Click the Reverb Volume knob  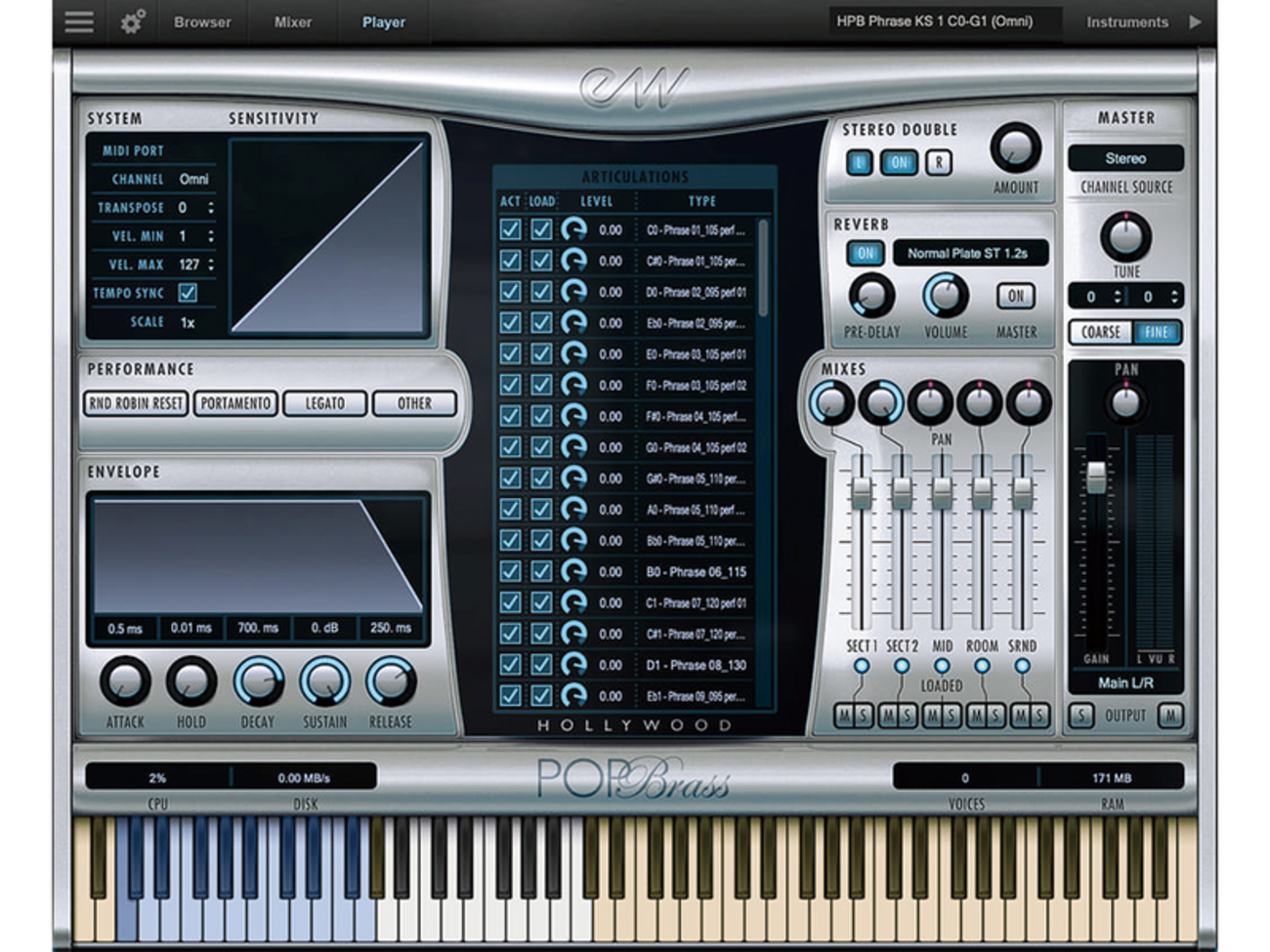(x=946, y=295)
